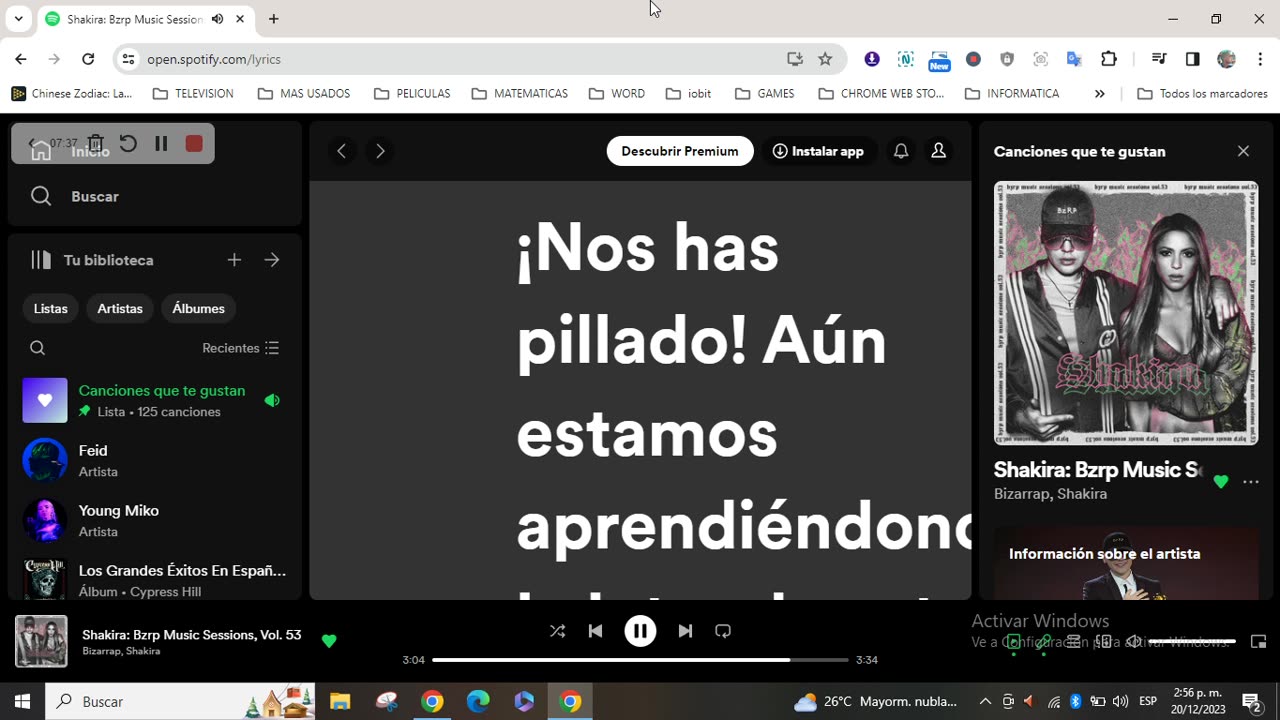Pause the screen recorder overlay
Screen dimensions: 1280x720
pyautogui.click(x=161, y=144)
